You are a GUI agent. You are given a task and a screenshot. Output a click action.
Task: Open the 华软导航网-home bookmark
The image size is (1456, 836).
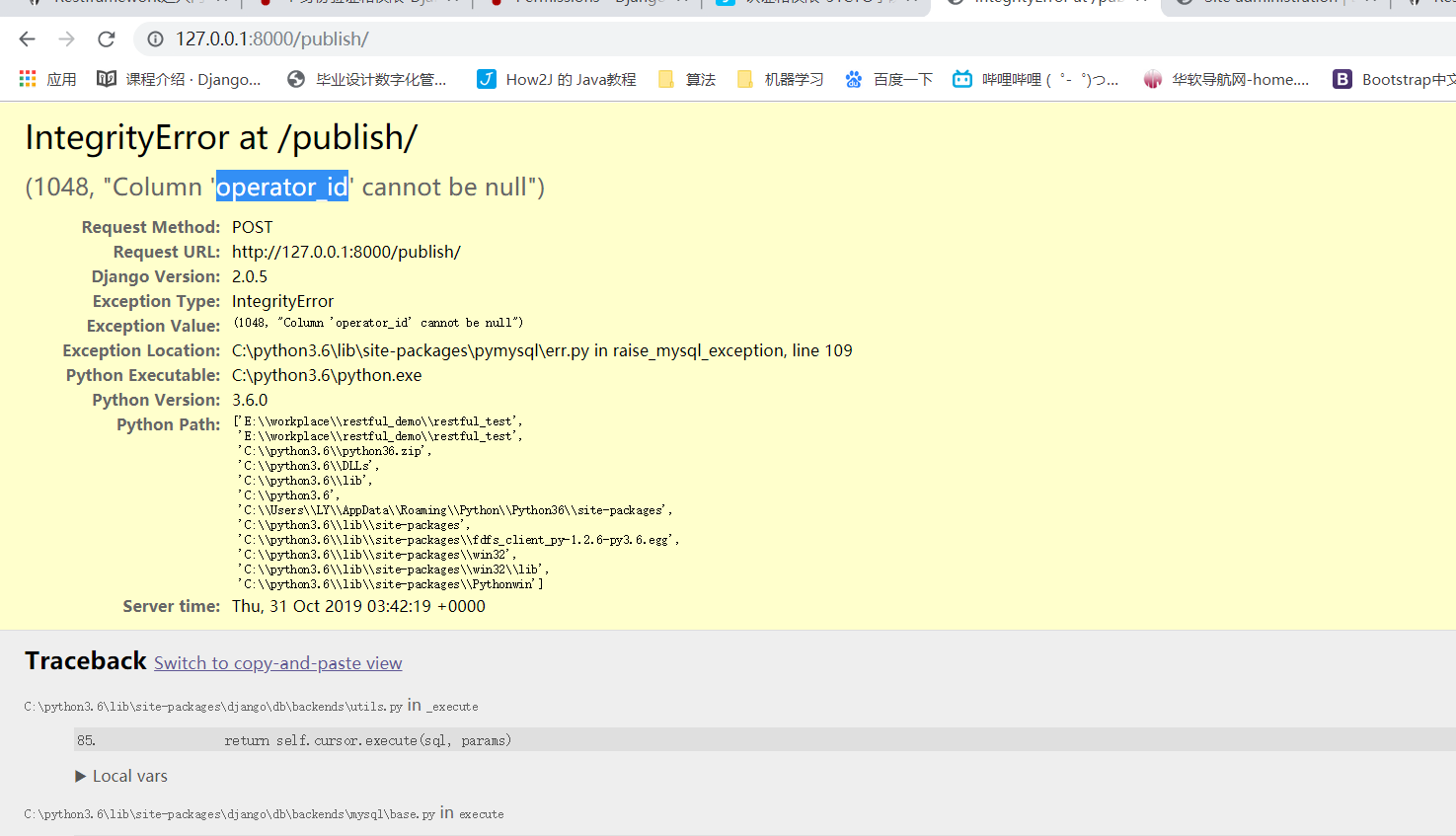coord(1226,79)
